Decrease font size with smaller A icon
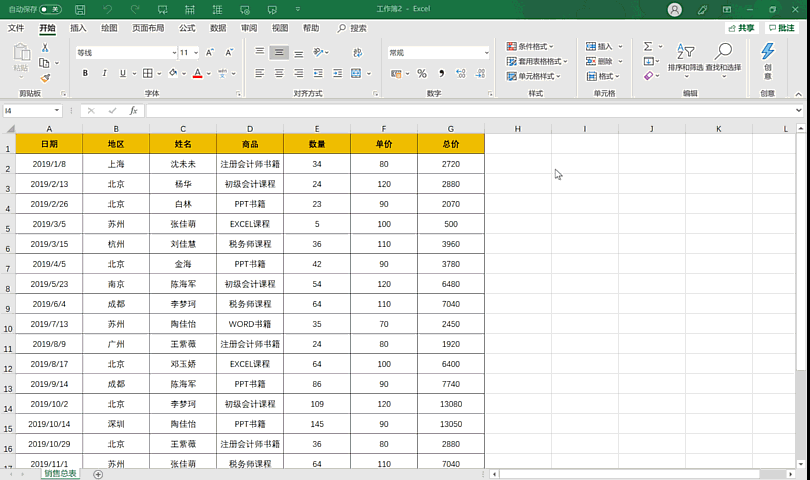810x480 pixels. pyautogui.click(x=229, y=53)
